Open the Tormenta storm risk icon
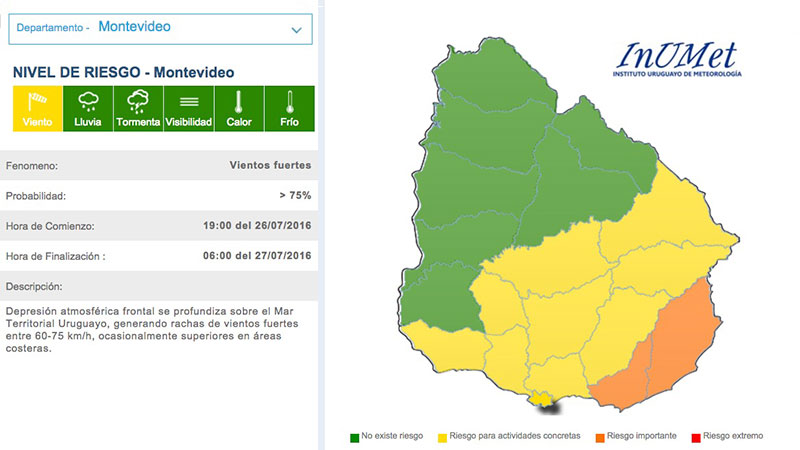 point(138,108)
